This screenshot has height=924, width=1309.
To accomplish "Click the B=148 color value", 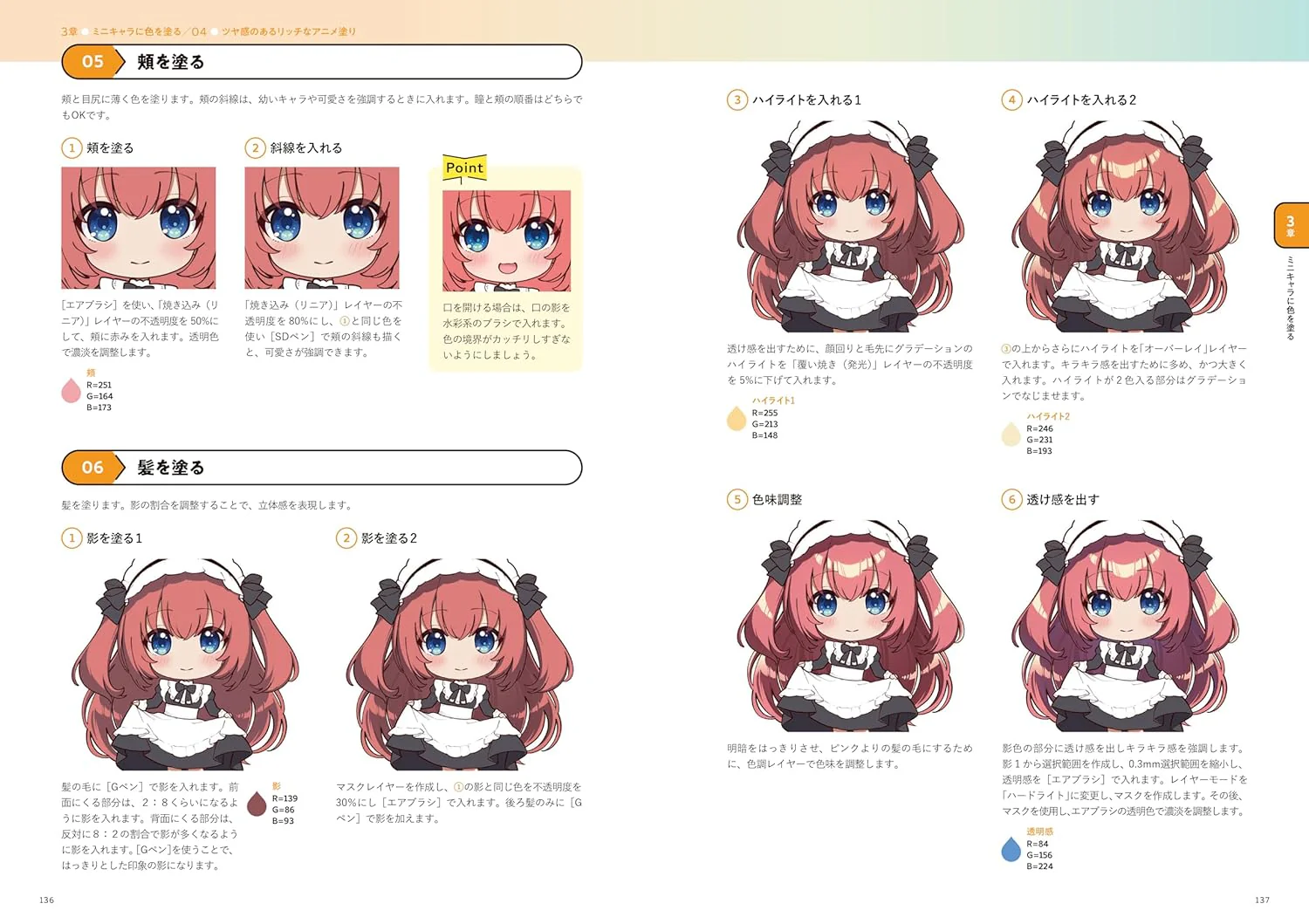I will click(x=764, y=435).
